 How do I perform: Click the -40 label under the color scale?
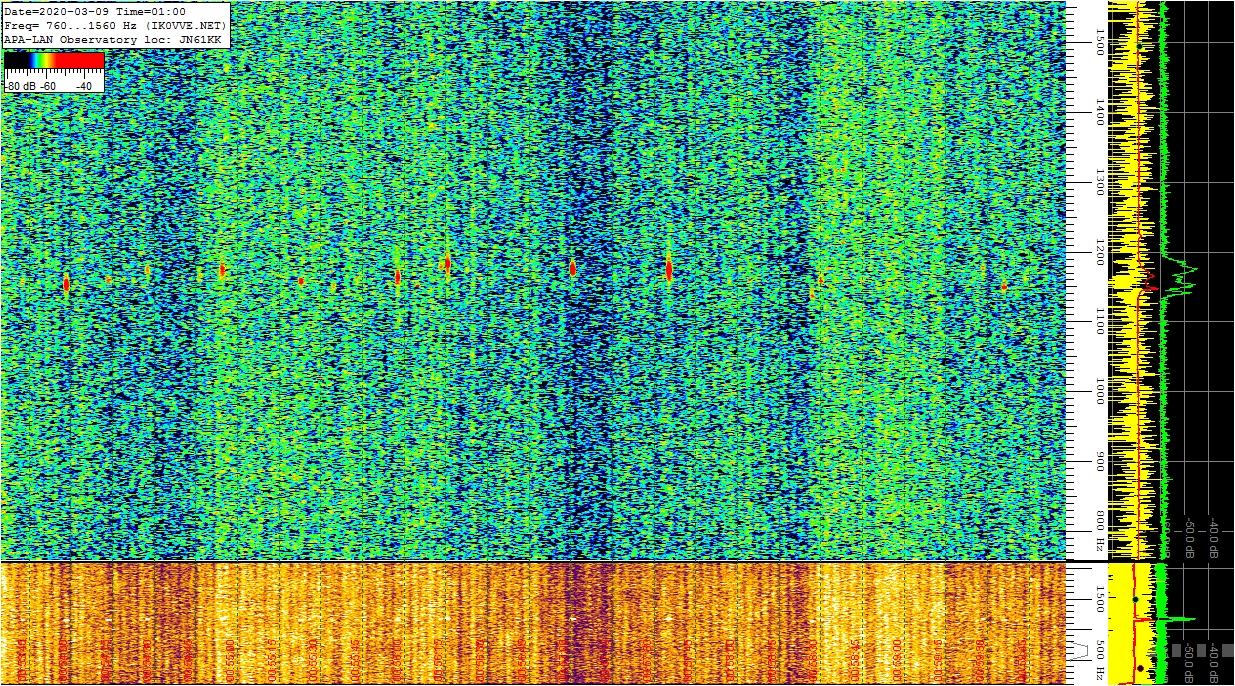tap(84, 86)
